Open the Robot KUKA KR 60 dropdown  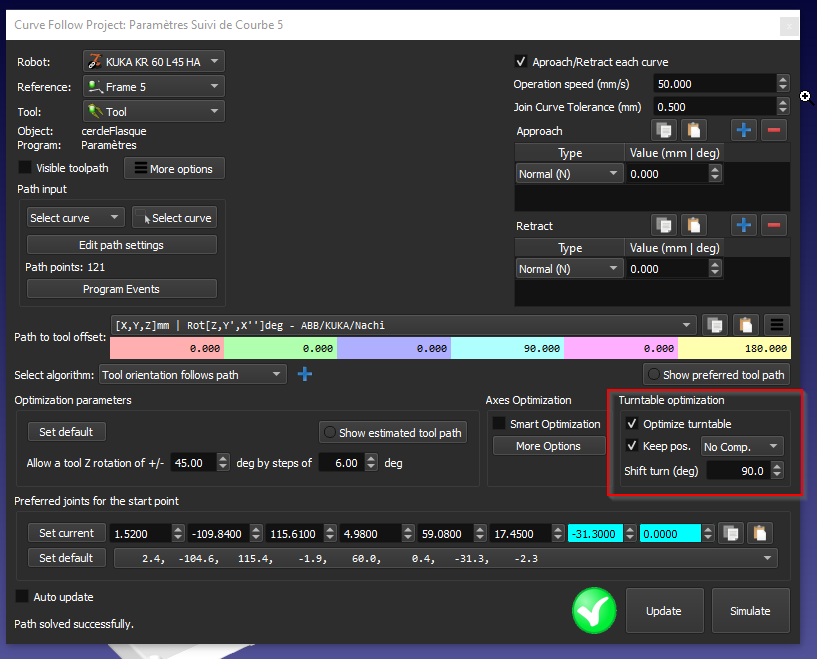[153, 62]
